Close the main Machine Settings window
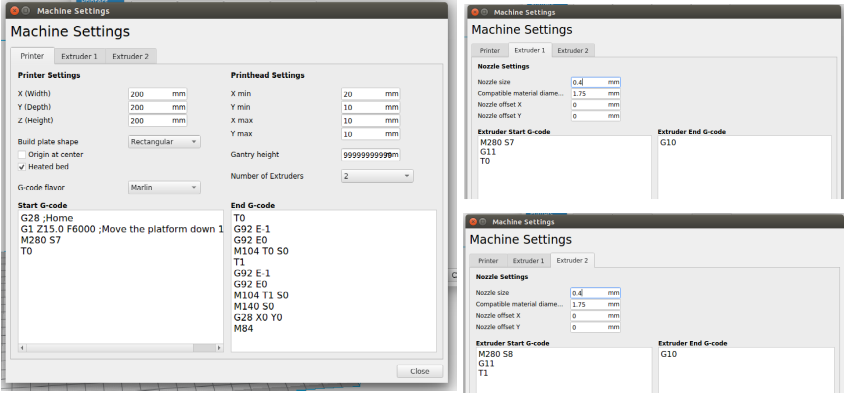This screenshot has width=844, height=393. [x=15, y=11]
